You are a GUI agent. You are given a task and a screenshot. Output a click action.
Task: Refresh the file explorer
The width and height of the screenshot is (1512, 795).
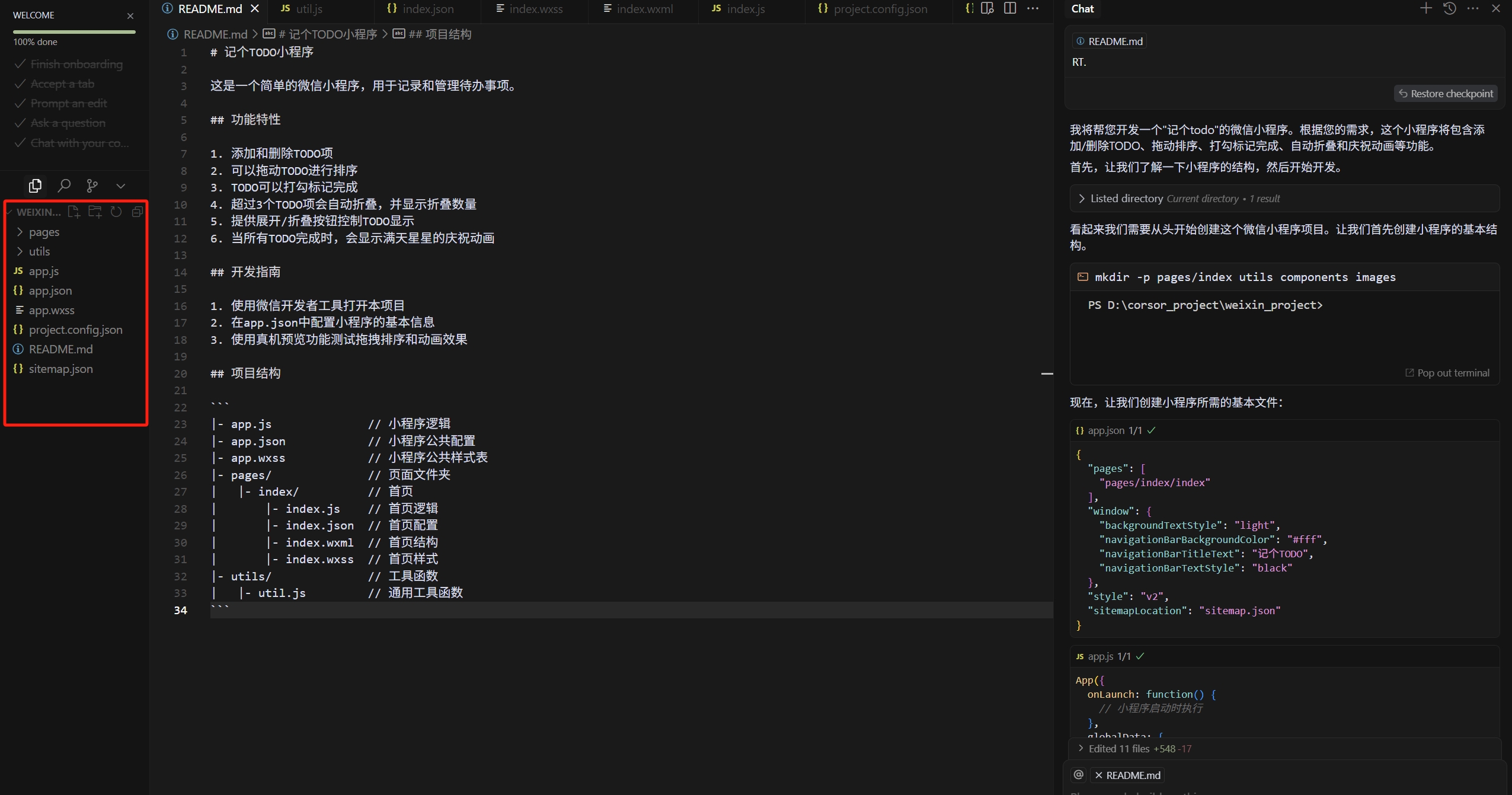116,212
